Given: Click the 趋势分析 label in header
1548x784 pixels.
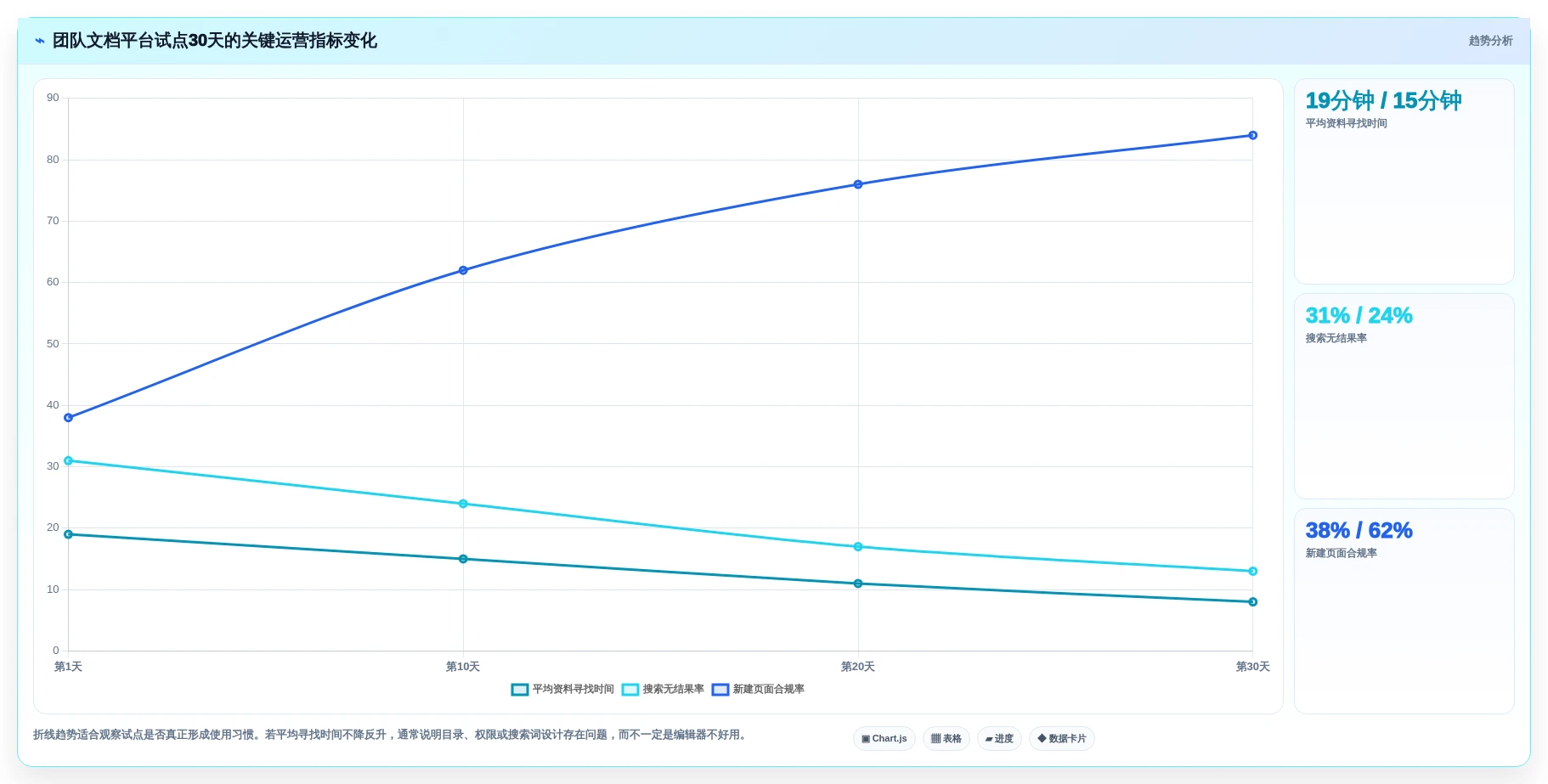Looking at the screenshot, I should pyautogui.click(x=1490, y=41).
